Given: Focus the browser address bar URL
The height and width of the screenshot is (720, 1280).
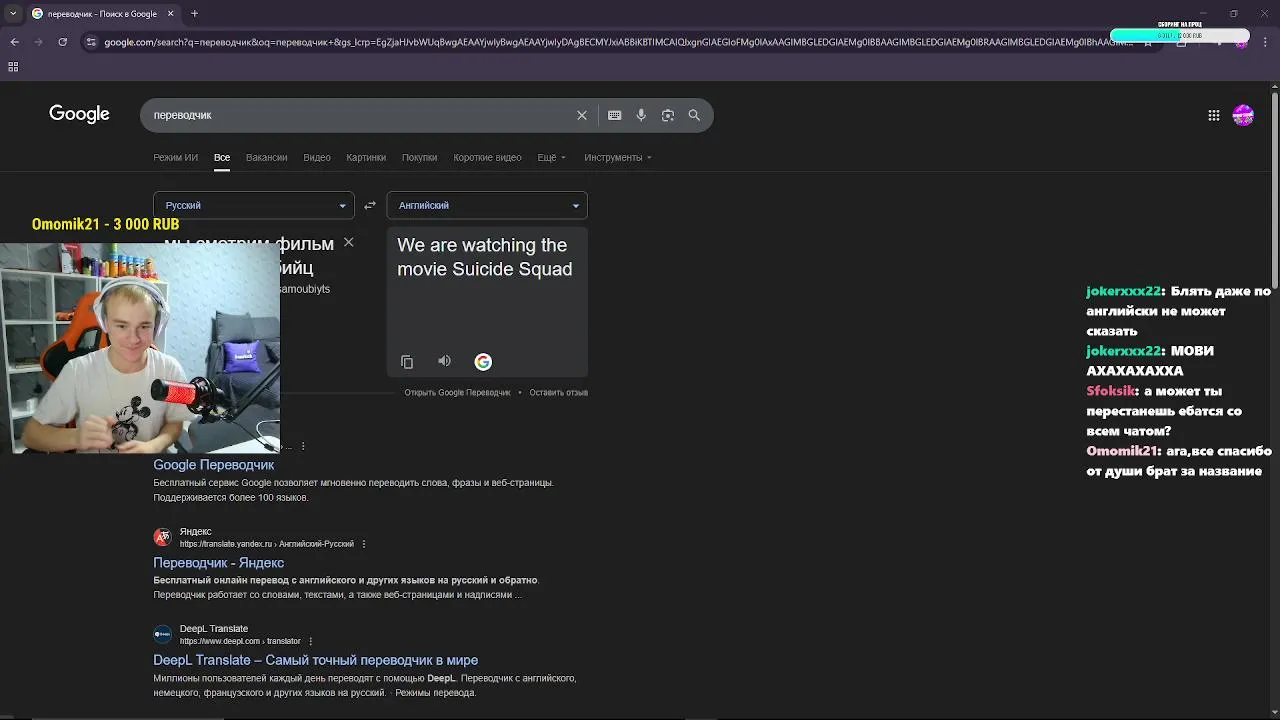Looking at the screenshot, I should click(x=618, y=42).
